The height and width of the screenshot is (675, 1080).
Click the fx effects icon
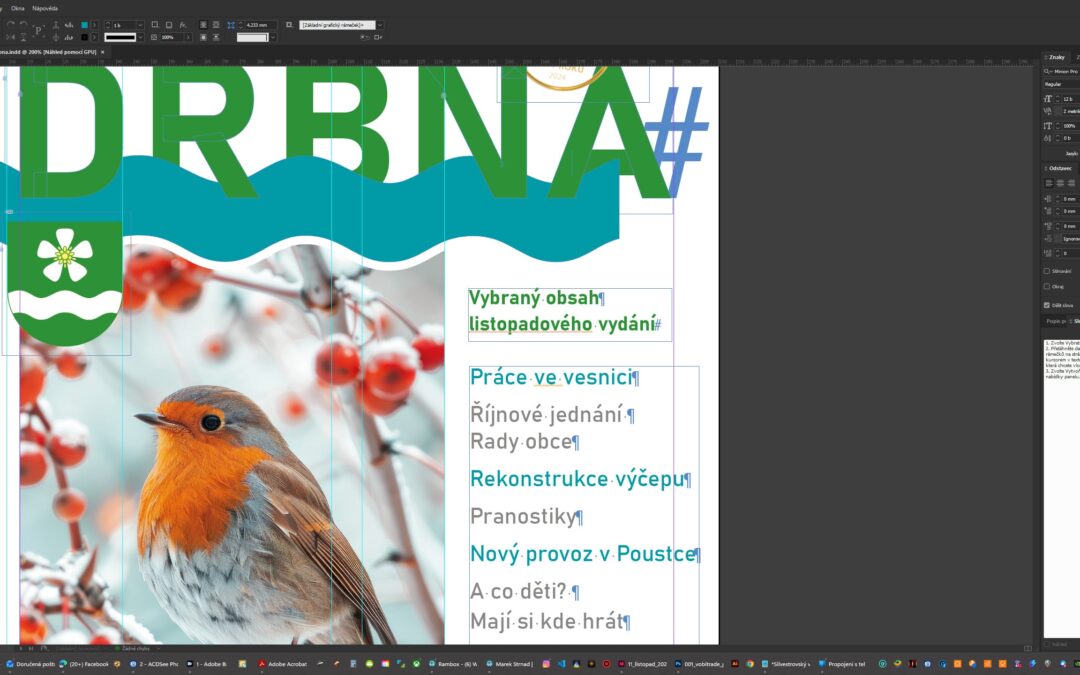(183, 24)
